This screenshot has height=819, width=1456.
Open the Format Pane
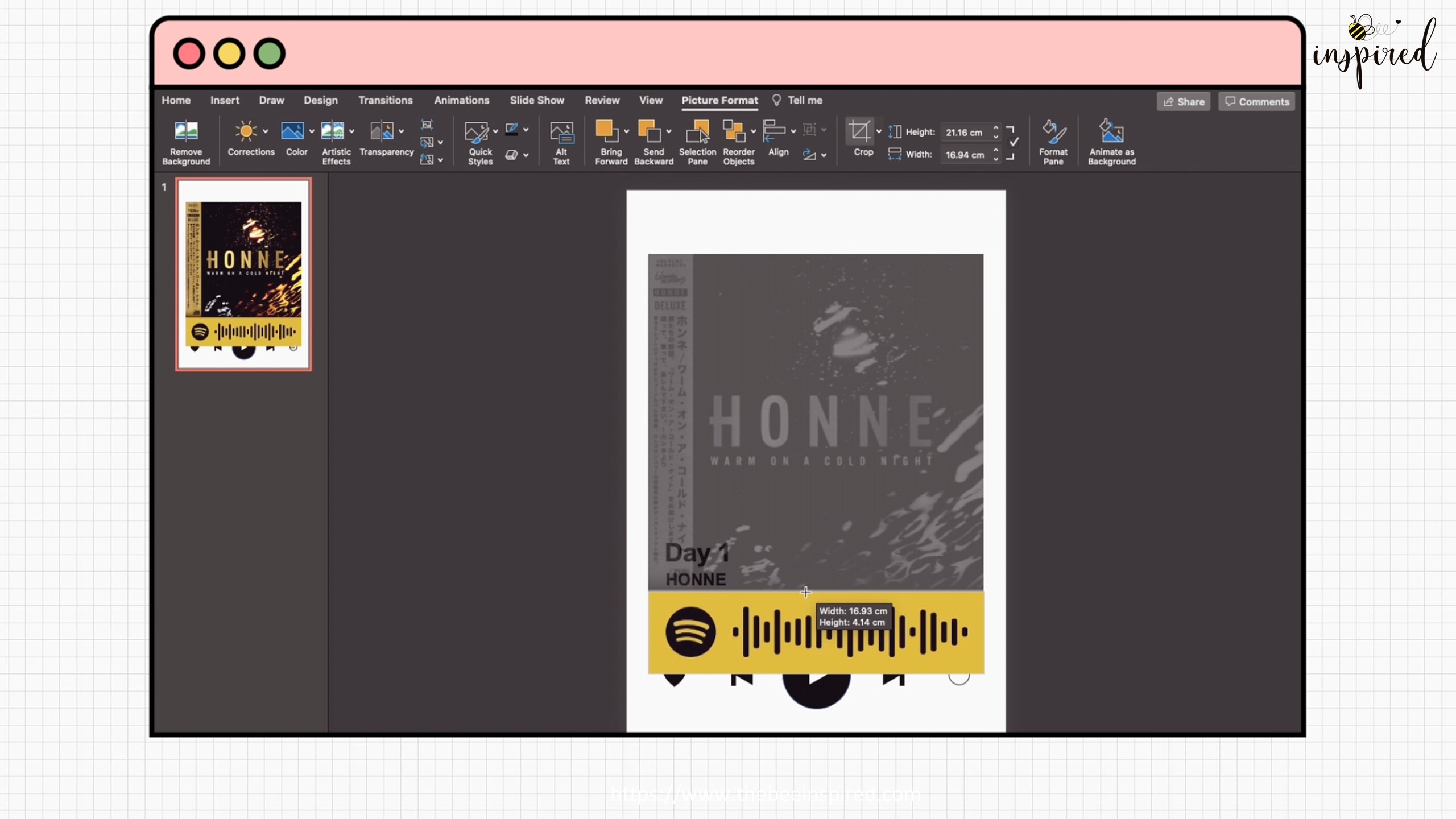[x=1053, y=143]
